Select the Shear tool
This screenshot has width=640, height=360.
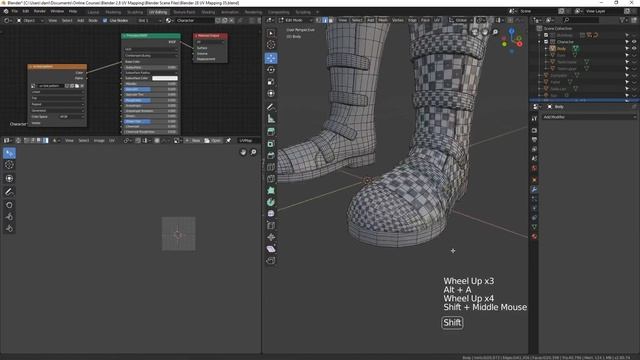pos(271,249)
